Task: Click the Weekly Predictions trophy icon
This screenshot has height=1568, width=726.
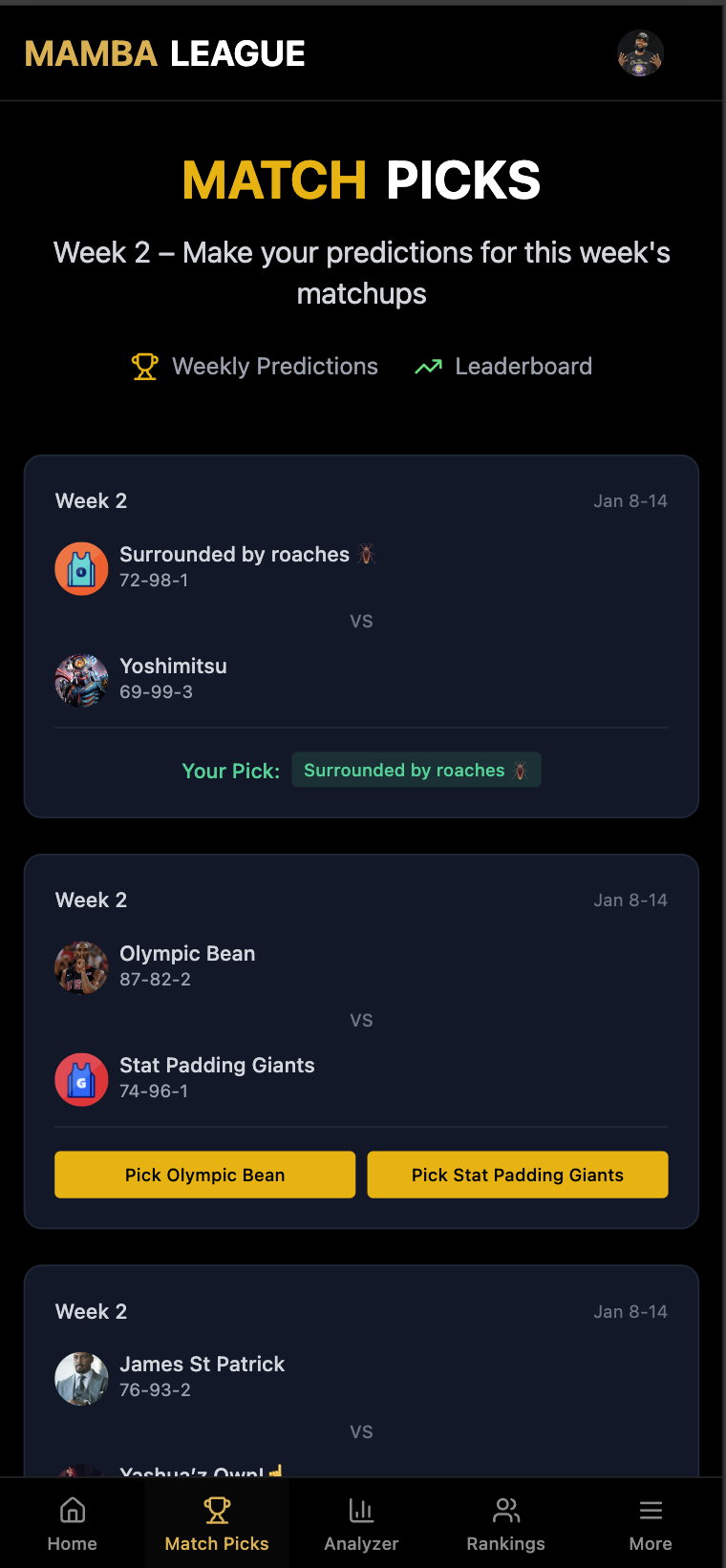Action: pyautogui.click(x=145, y=367)
